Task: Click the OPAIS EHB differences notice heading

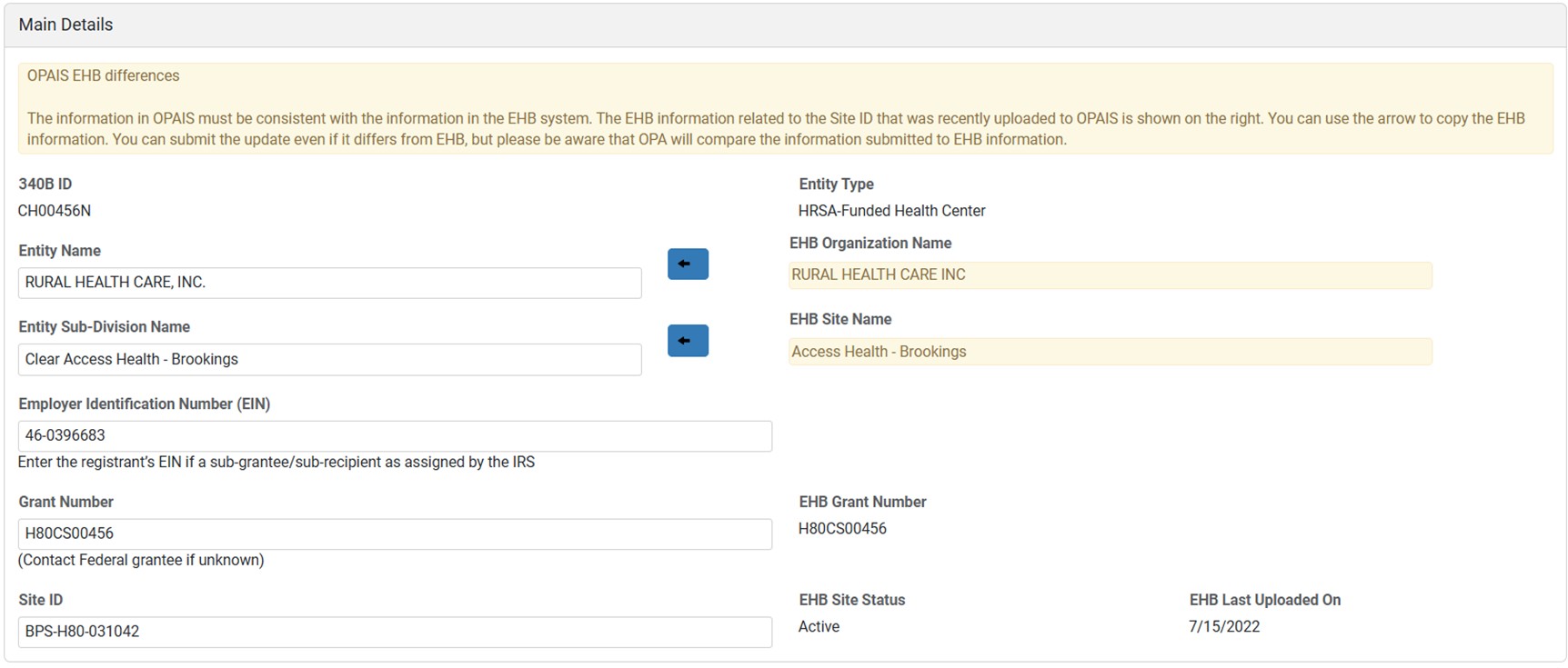Action: tap(103, 75)
